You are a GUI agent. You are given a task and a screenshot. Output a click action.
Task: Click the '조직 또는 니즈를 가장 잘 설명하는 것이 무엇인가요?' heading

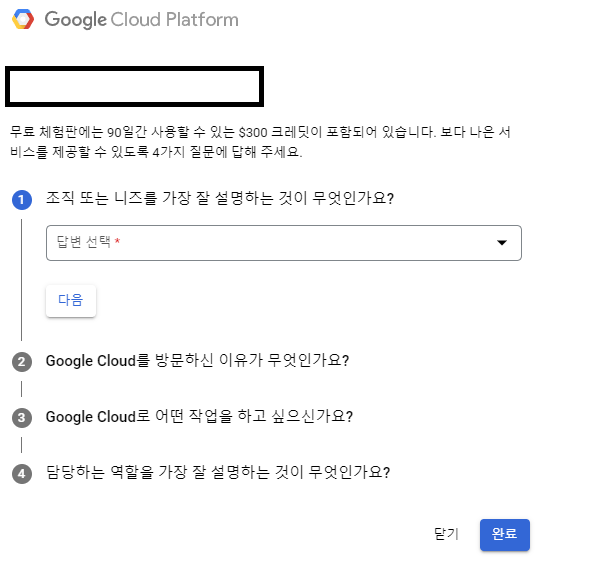(x=220, y=198)
